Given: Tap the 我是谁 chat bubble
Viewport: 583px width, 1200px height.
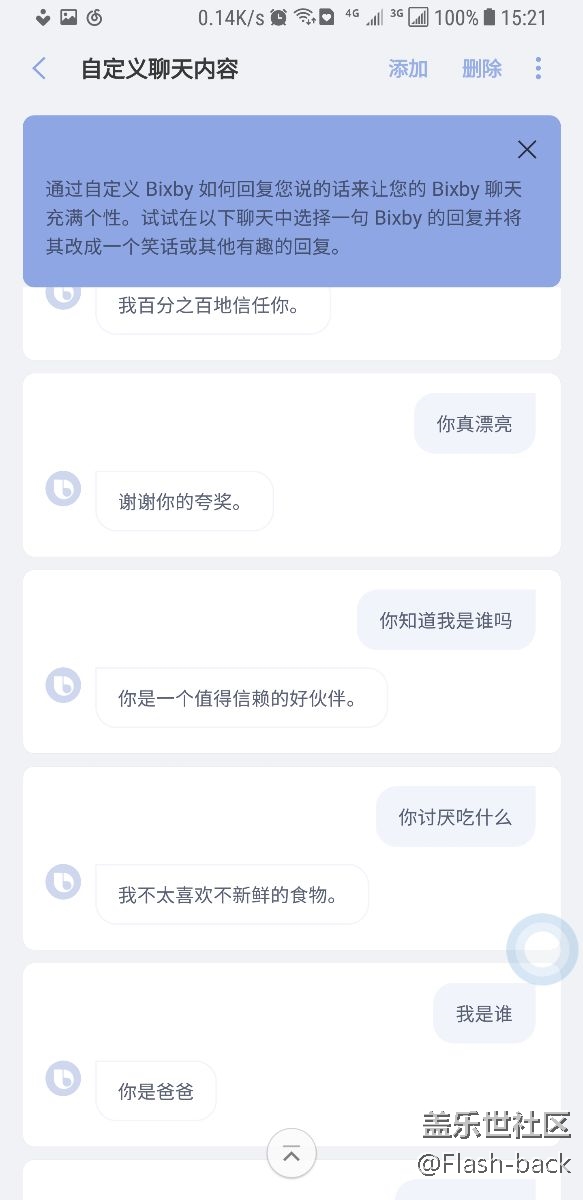Looking at the screenshot, I should [484, 1012].
